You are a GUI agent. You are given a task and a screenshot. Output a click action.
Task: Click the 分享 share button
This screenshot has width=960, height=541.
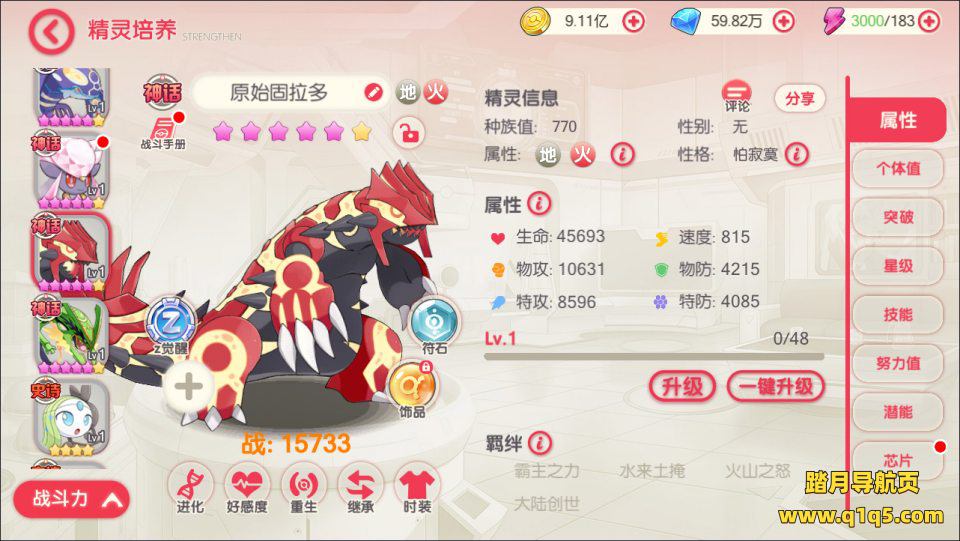tap(800, 99)
